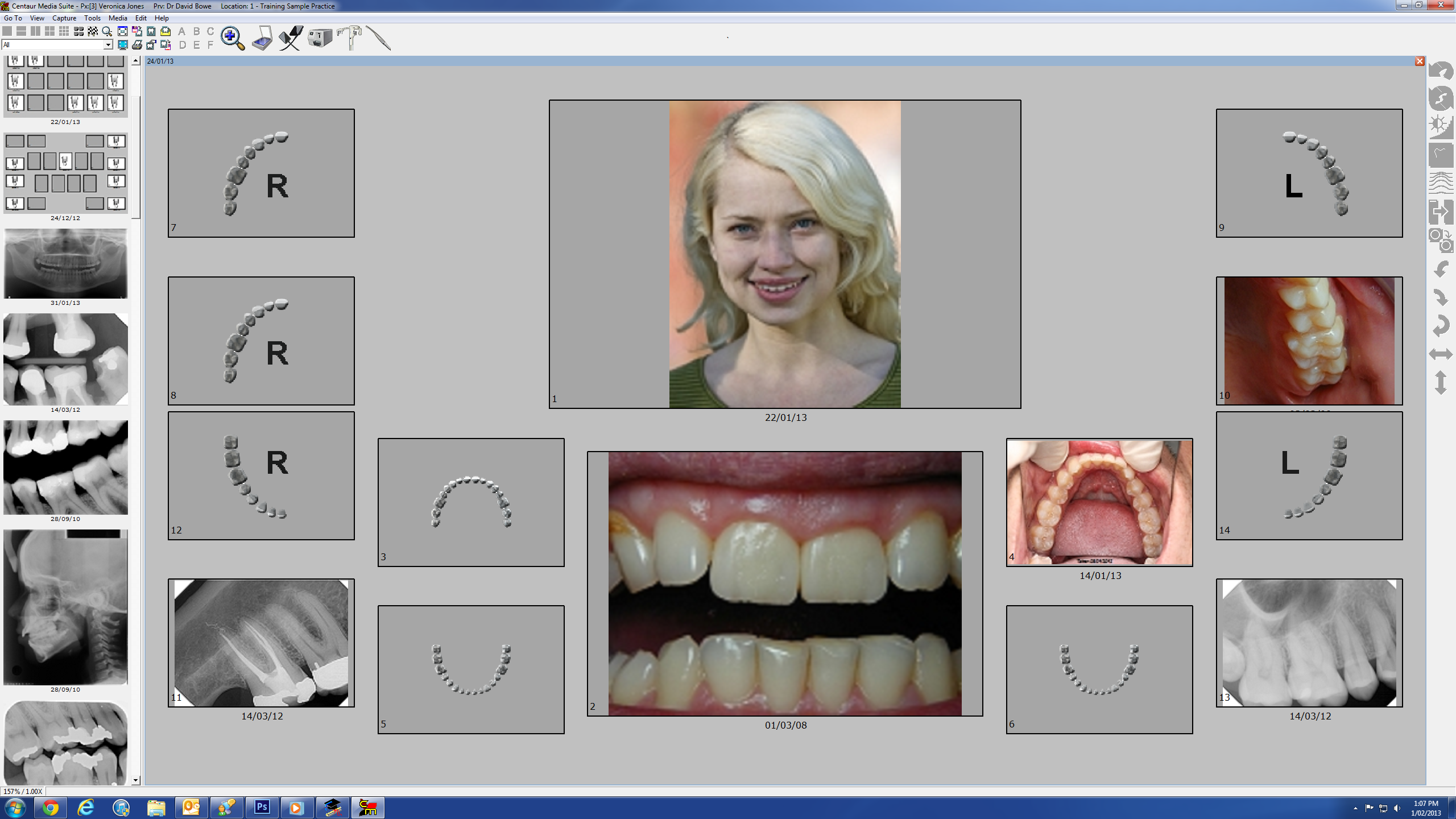Close the 24/01/13 template panel
The image size is (1456, 819).
[1420, 61]
